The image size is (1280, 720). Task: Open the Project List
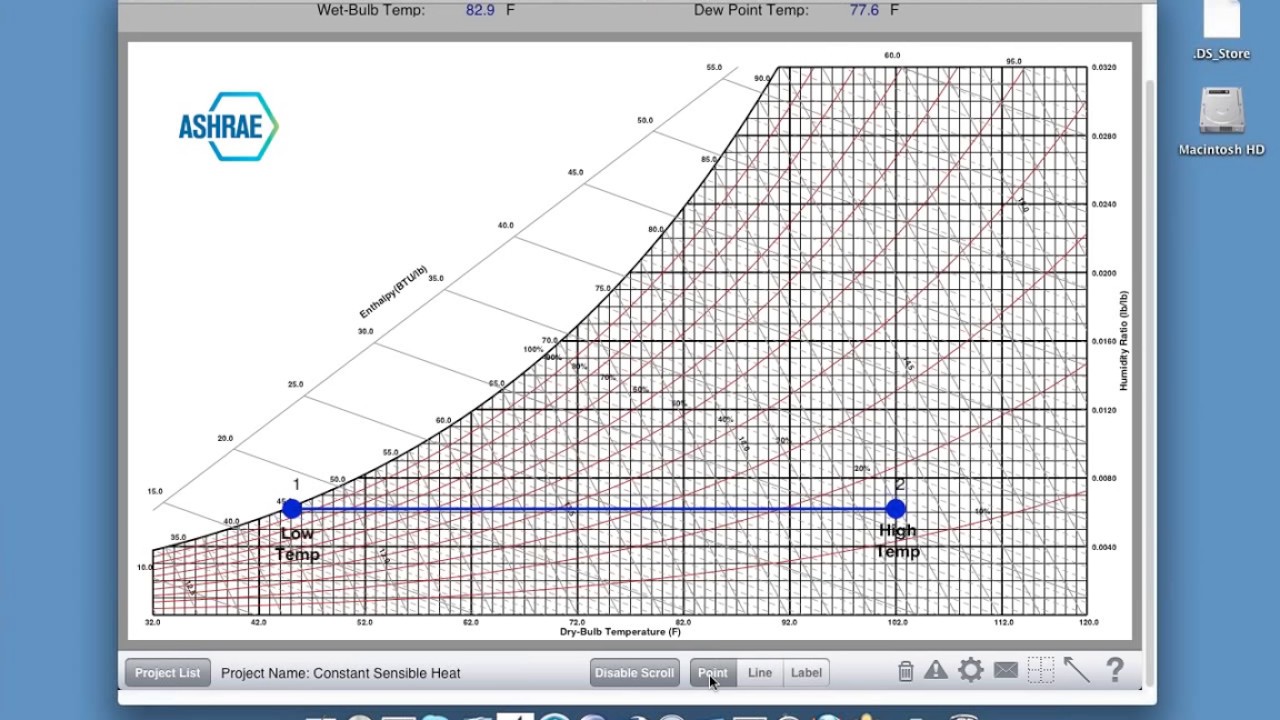pyautogui.click(x=168, y=673)
